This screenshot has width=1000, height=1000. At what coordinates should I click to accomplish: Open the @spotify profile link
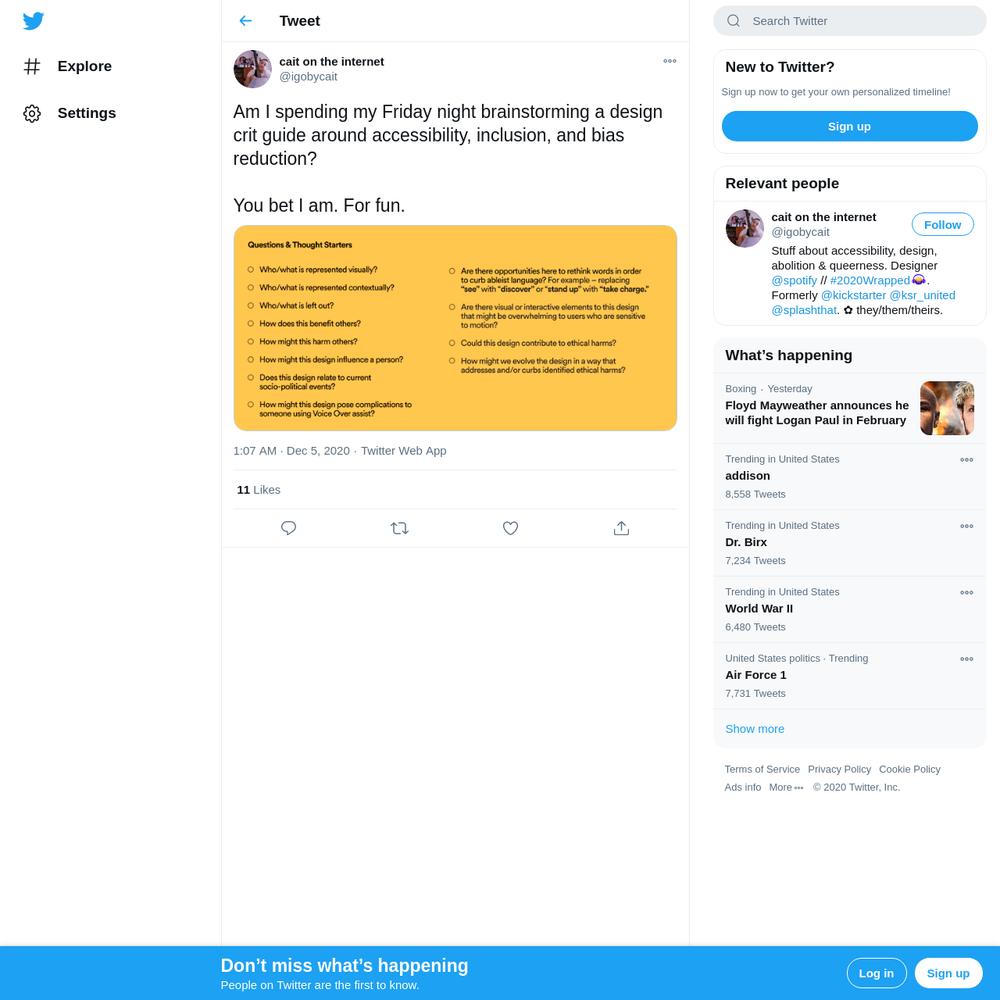point(794,280)
